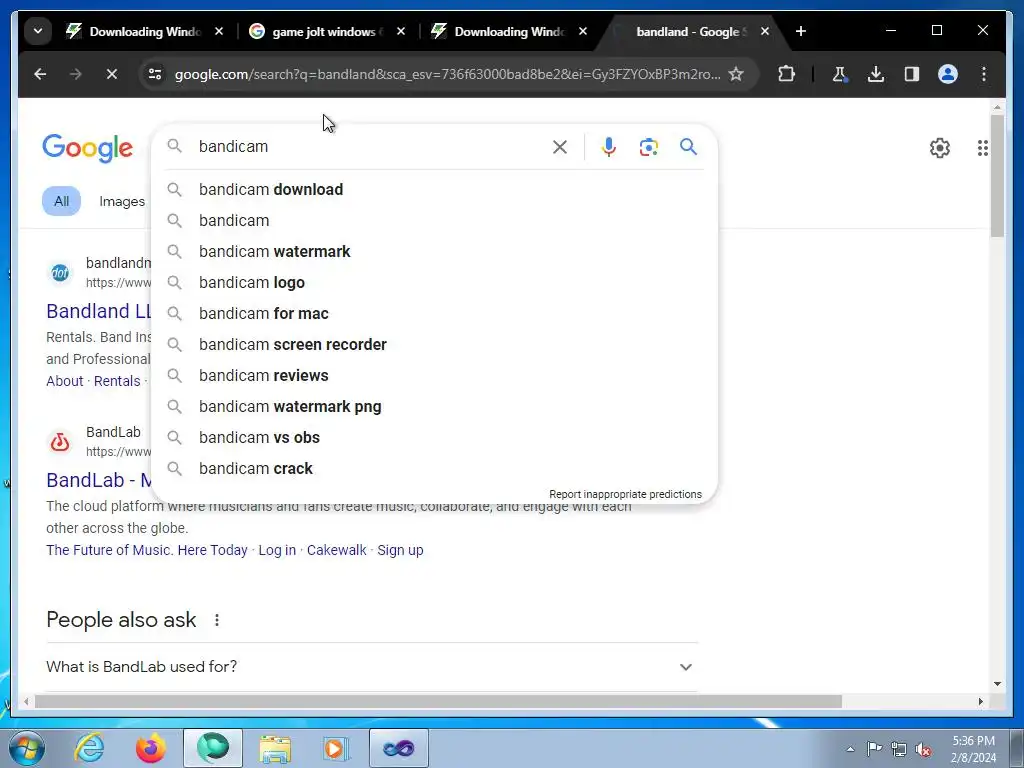Open the Bandland LLC result title
Viewport: 1024px width, 768px height.
pyautogui.click(x=99, y=311)
